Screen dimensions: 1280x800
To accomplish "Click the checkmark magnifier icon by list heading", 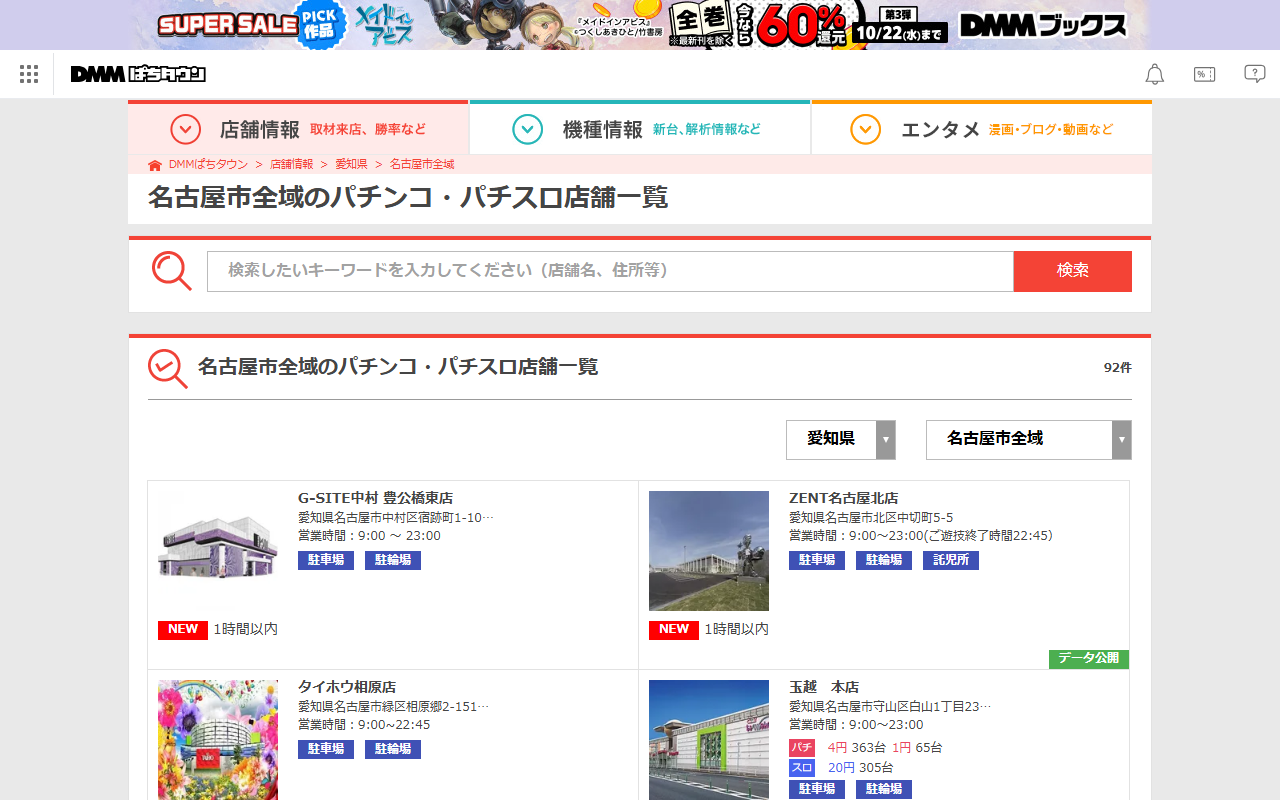I will (168, 368).
